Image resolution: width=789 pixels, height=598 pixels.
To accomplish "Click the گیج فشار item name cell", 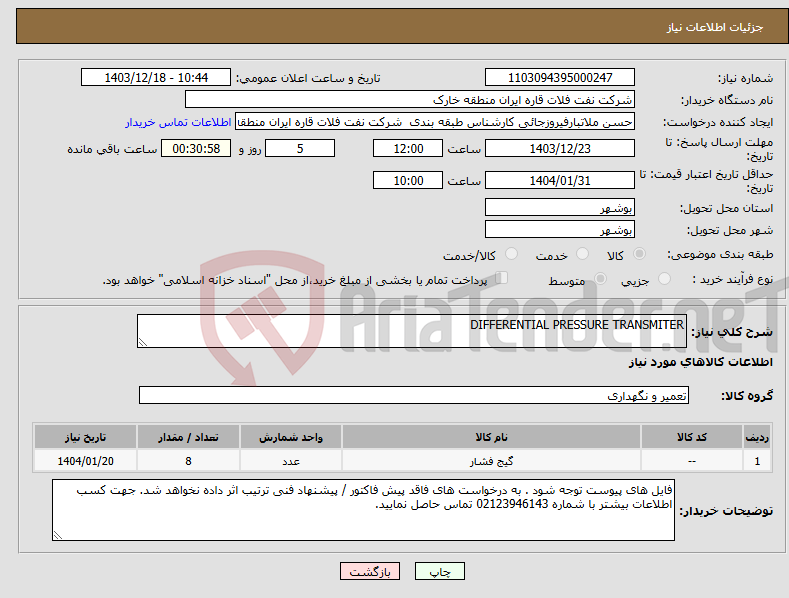I will [x=491, y=461].
